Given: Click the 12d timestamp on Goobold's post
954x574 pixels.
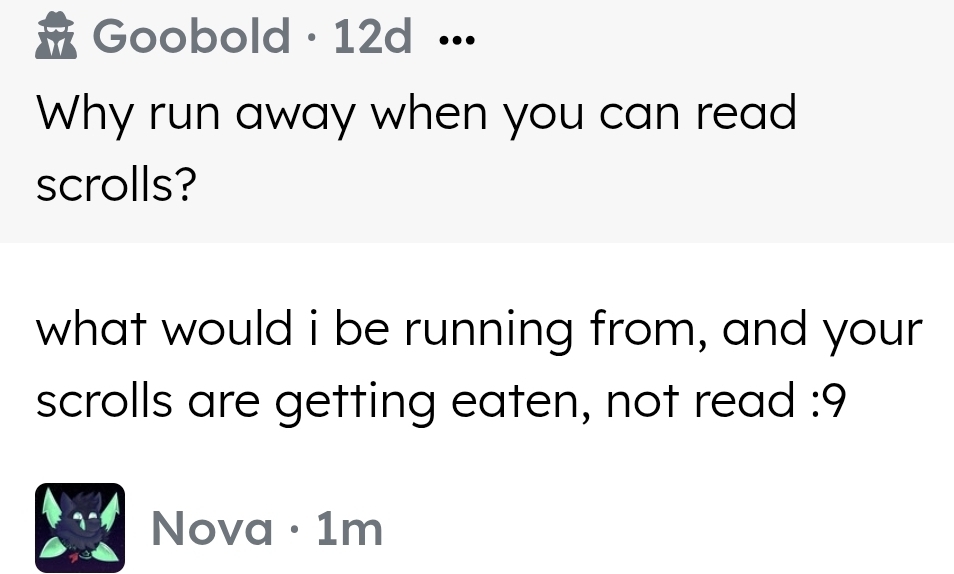Looking at the screenshot, I should tap(372, 38).
